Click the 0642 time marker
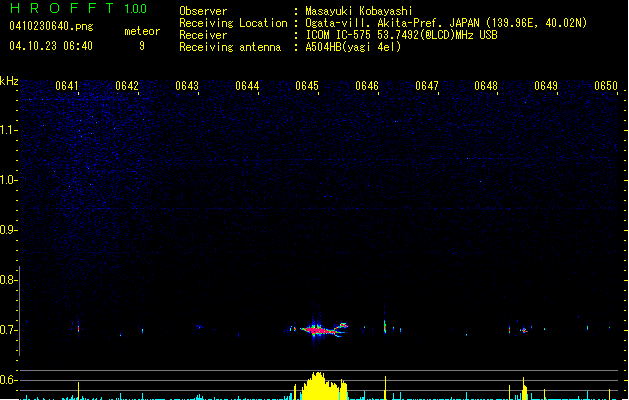The width and height of the screenshot is (629, 400). coord(127,86)
